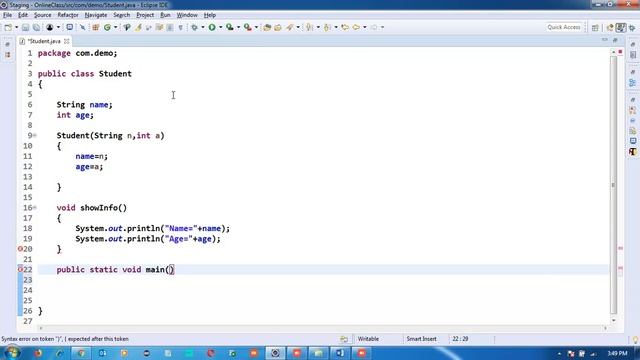Open the Next Annotation dropdown arrow
640x360 pixels.
318,27
